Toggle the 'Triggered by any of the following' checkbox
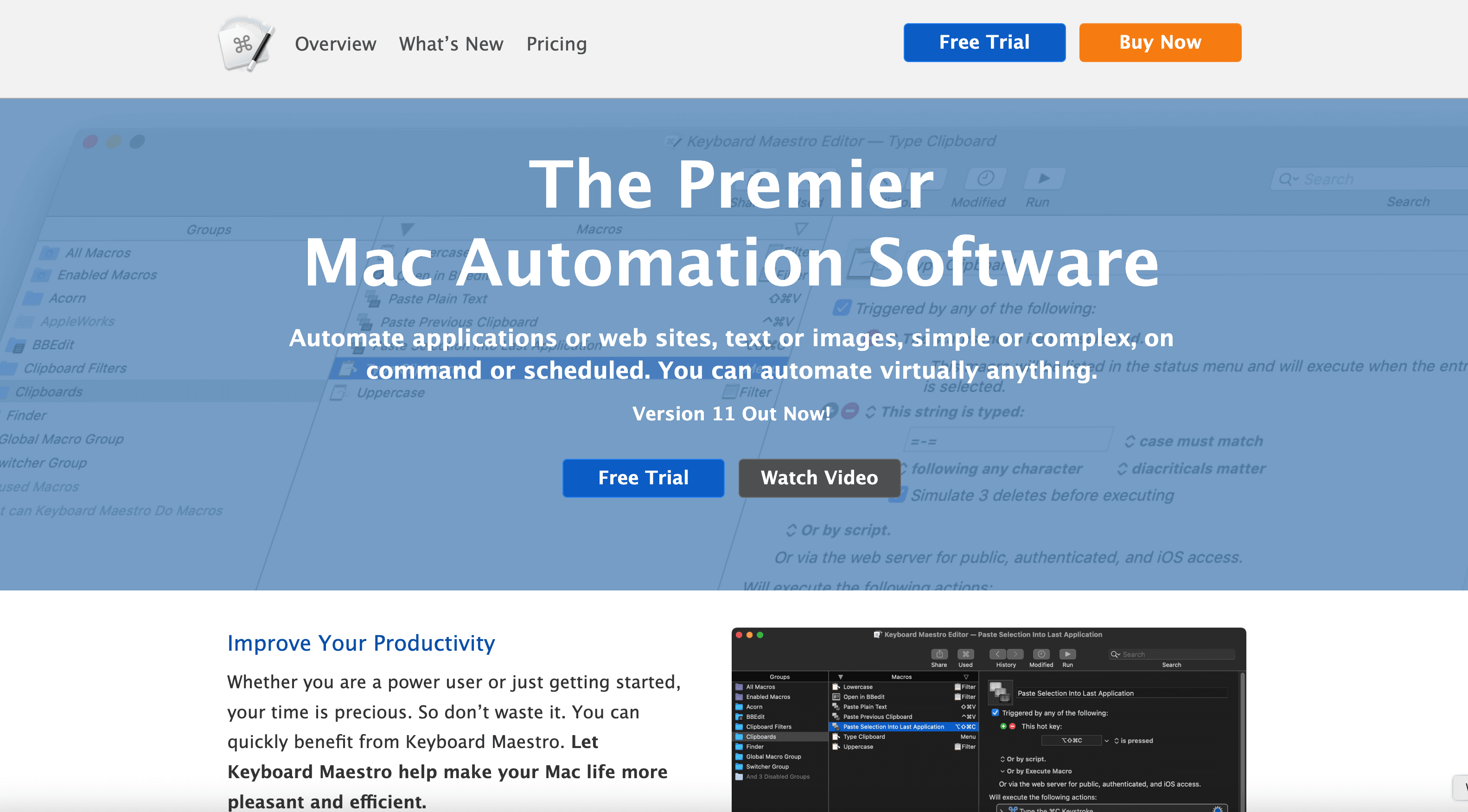Viewport: 1468px width, 812px height. pyautogui.click(x=996, y=713)
